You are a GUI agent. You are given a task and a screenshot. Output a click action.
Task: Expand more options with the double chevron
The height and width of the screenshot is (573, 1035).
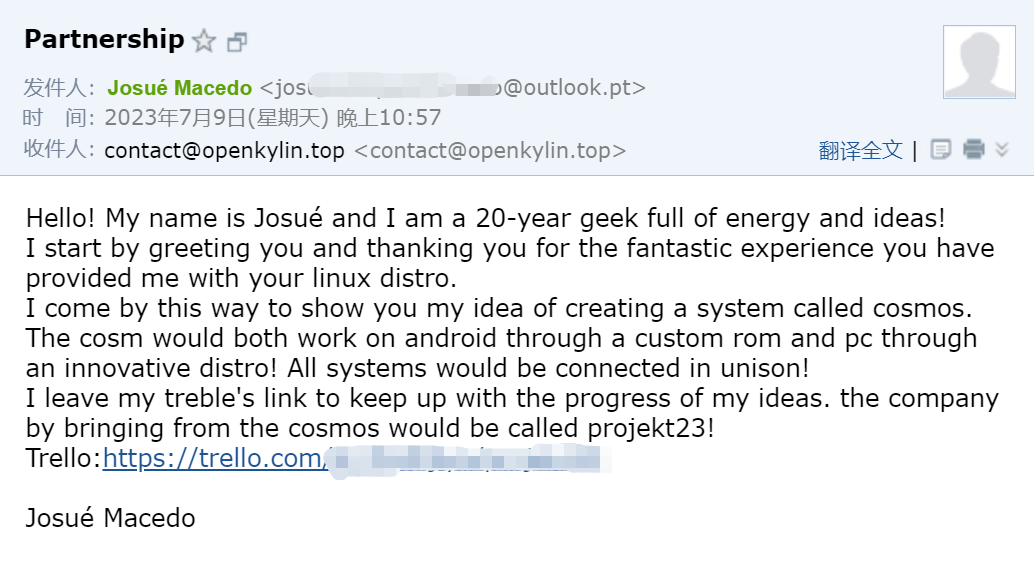pyautogui.click(x=1003, y=150)
